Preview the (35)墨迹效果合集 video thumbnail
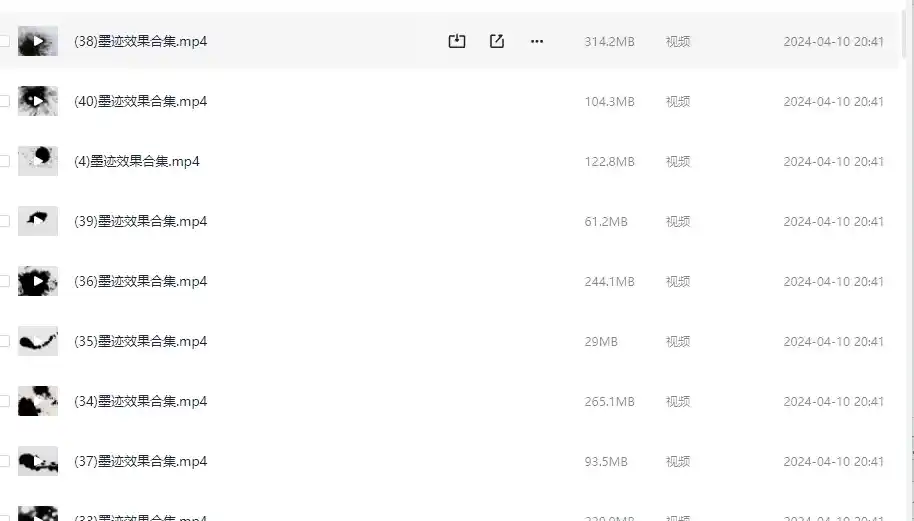This screenshot has width=914, height=521. (x=38, y=341)
